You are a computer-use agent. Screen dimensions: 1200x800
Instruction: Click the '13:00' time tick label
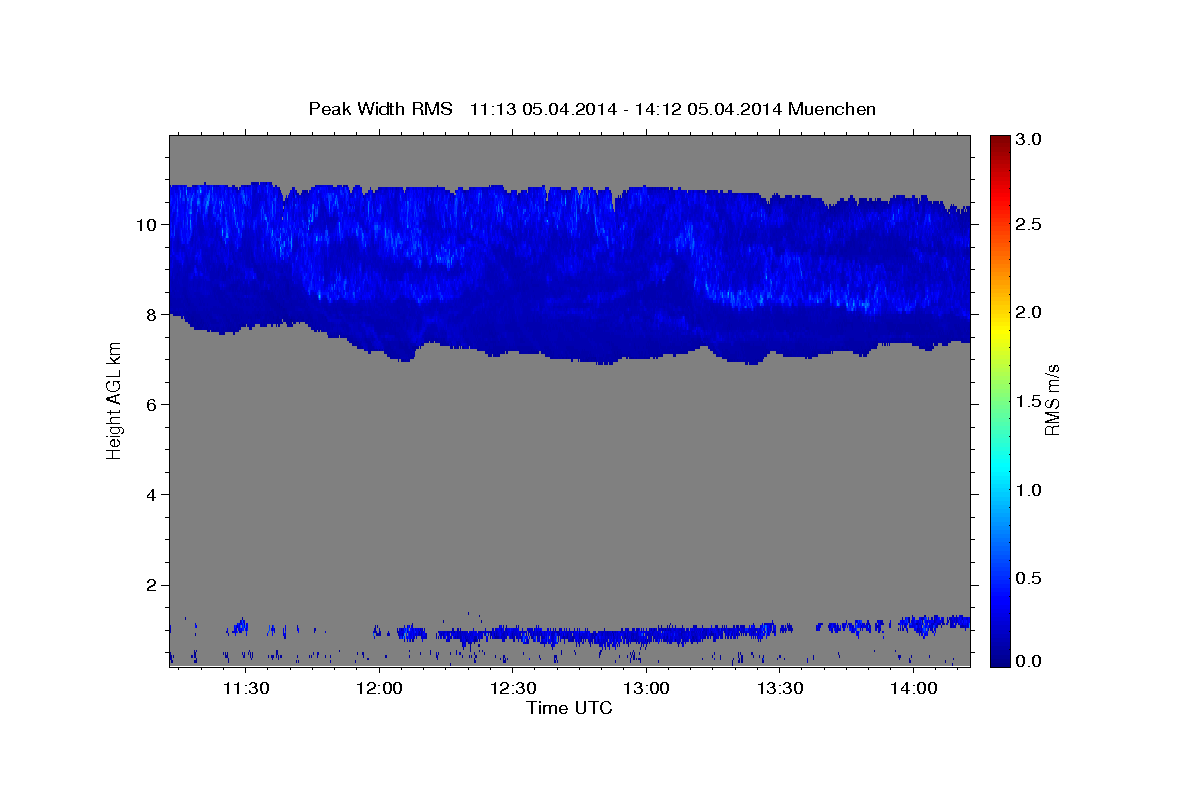click(x=647, y=688)
